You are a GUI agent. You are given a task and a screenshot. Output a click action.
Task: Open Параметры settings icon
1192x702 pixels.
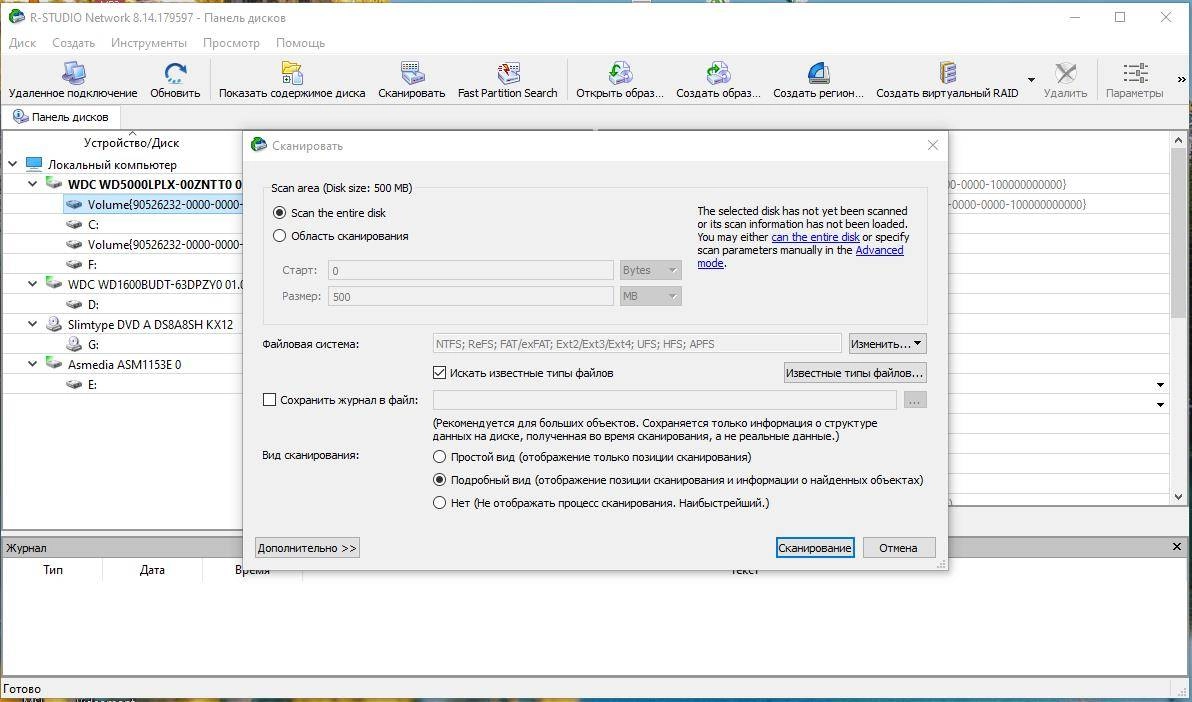tap(1134, 74)
